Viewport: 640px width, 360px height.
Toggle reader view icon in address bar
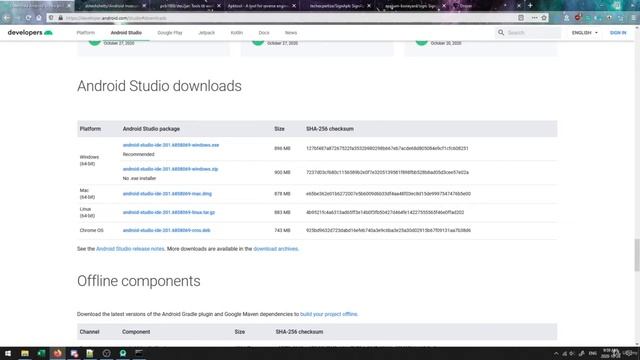click(521, 18)
